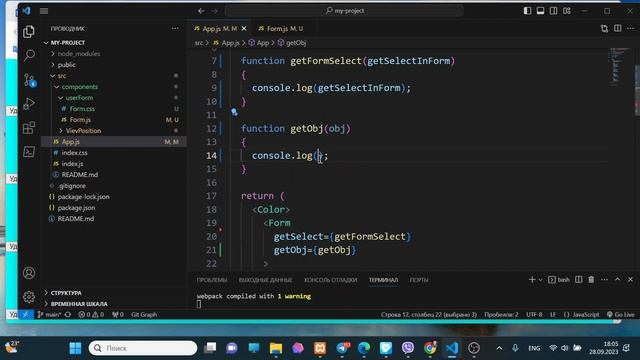
Task: Open the terminal-like activity bar icon
Action: (x=29, y=152)
